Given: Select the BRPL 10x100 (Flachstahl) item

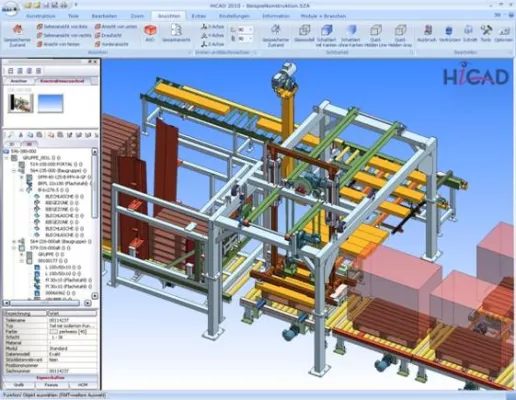Looking at the screenshot, I should coord(63,183).
